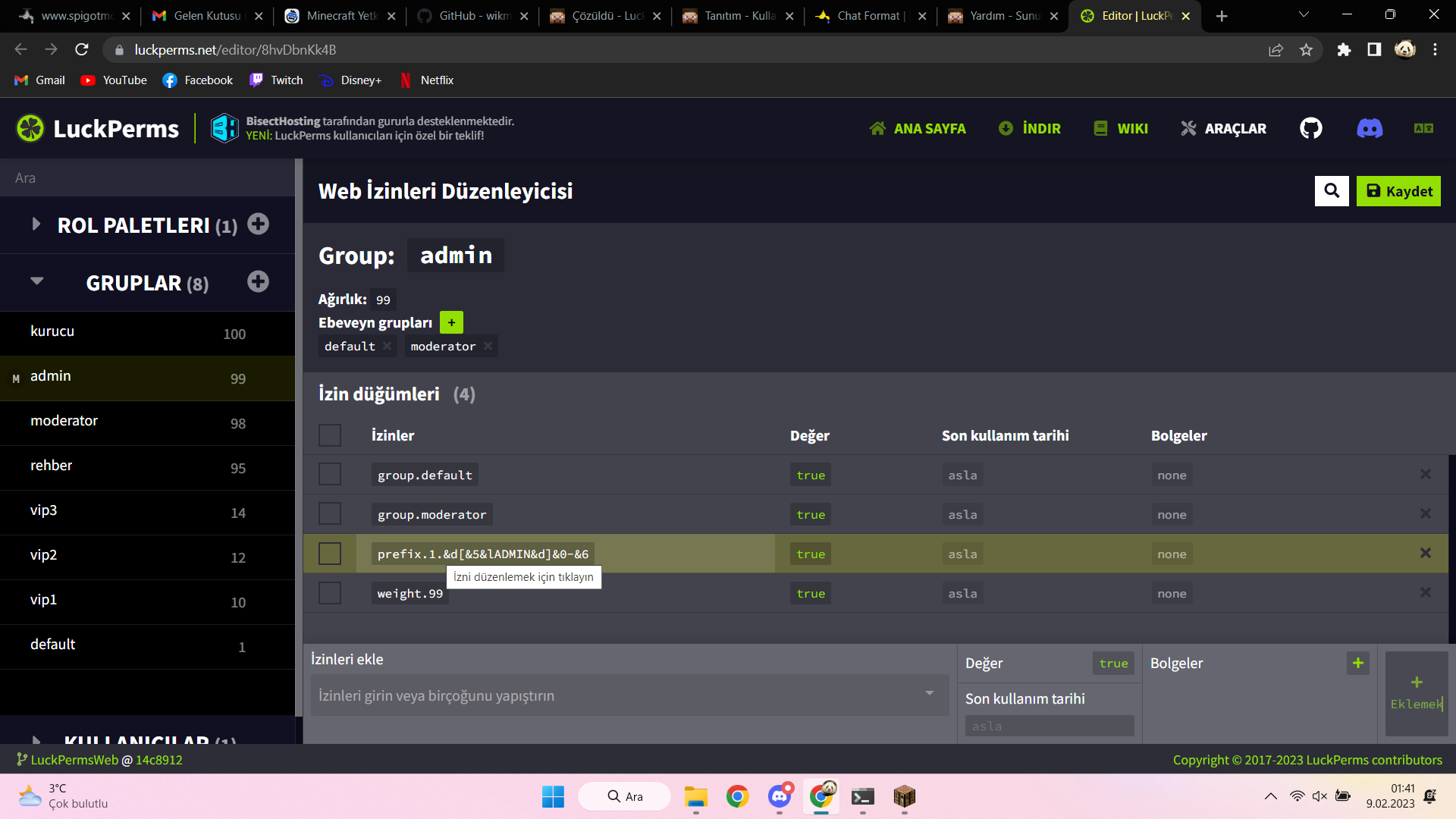Open the browser tab list chevron
Screen dimensions: 1456x819
click(x=1304, y=15)
